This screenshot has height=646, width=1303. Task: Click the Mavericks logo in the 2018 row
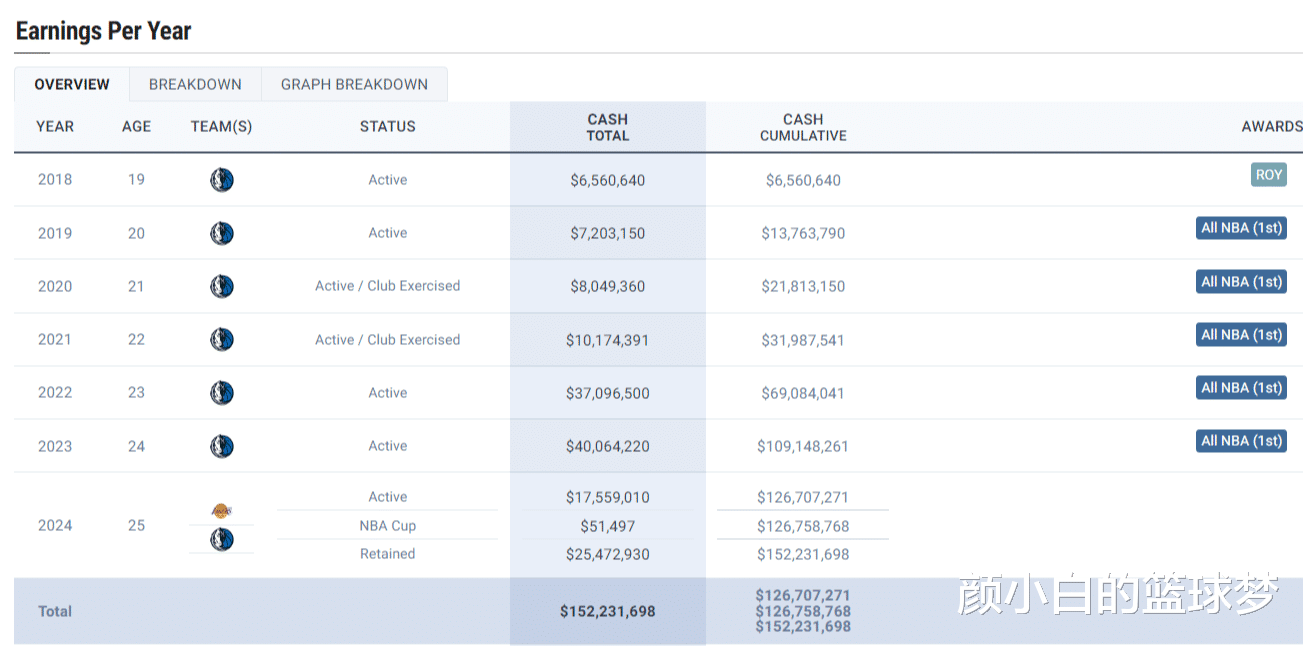[222, 180]
